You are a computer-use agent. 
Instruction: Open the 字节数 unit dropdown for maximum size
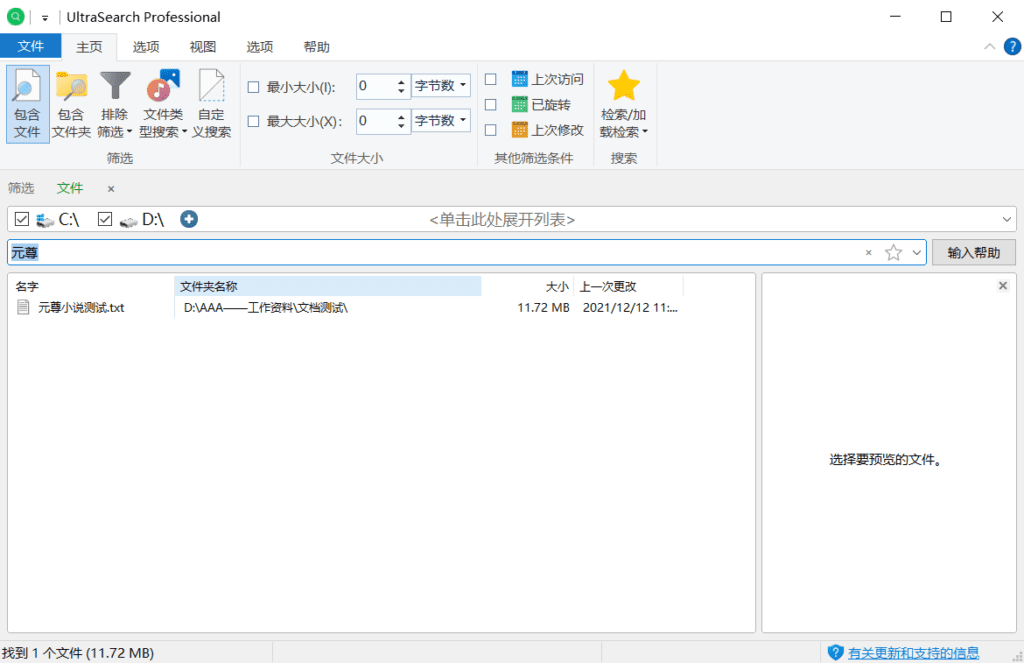(441, 120)
